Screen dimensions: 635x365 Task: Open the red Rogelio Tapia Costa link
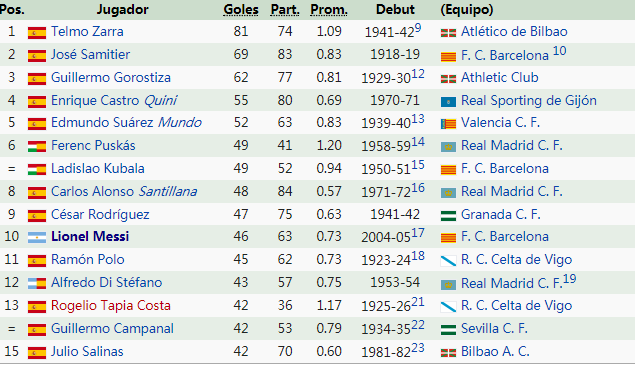111,305
